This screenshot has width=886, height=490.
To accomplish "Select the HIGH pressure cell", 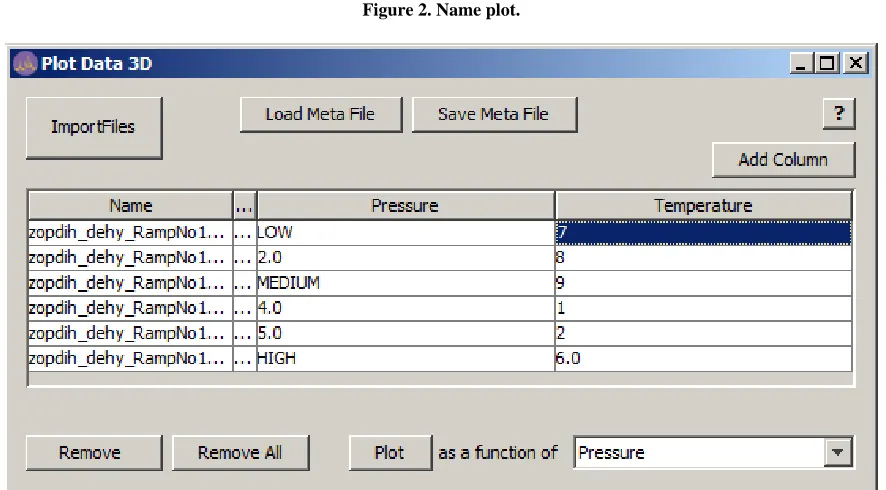I will pos(406,358).
